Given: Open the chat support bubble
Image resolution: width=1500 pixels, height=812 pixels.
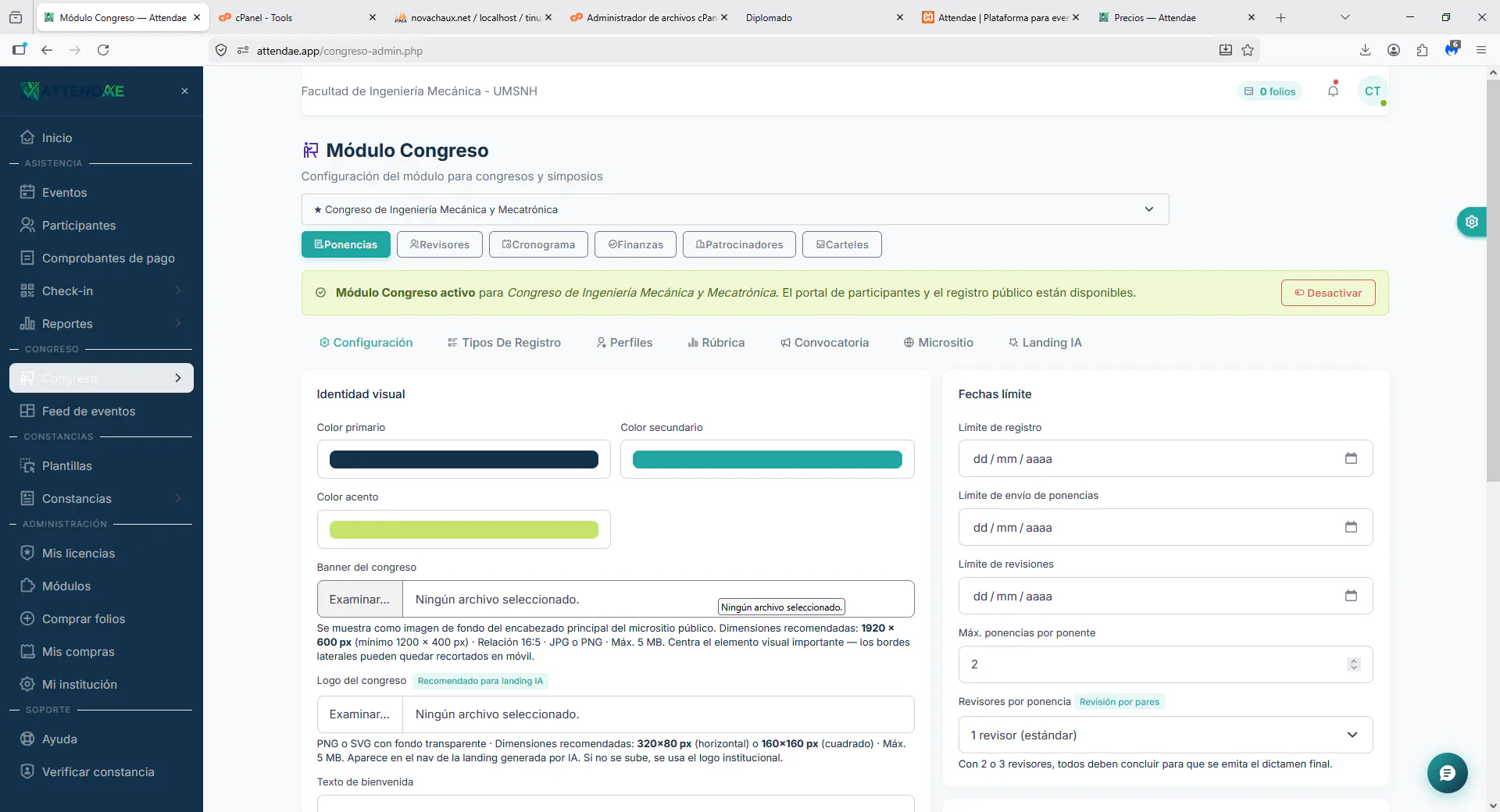Looking at the screenshot, I should (x=1447, y=773).
